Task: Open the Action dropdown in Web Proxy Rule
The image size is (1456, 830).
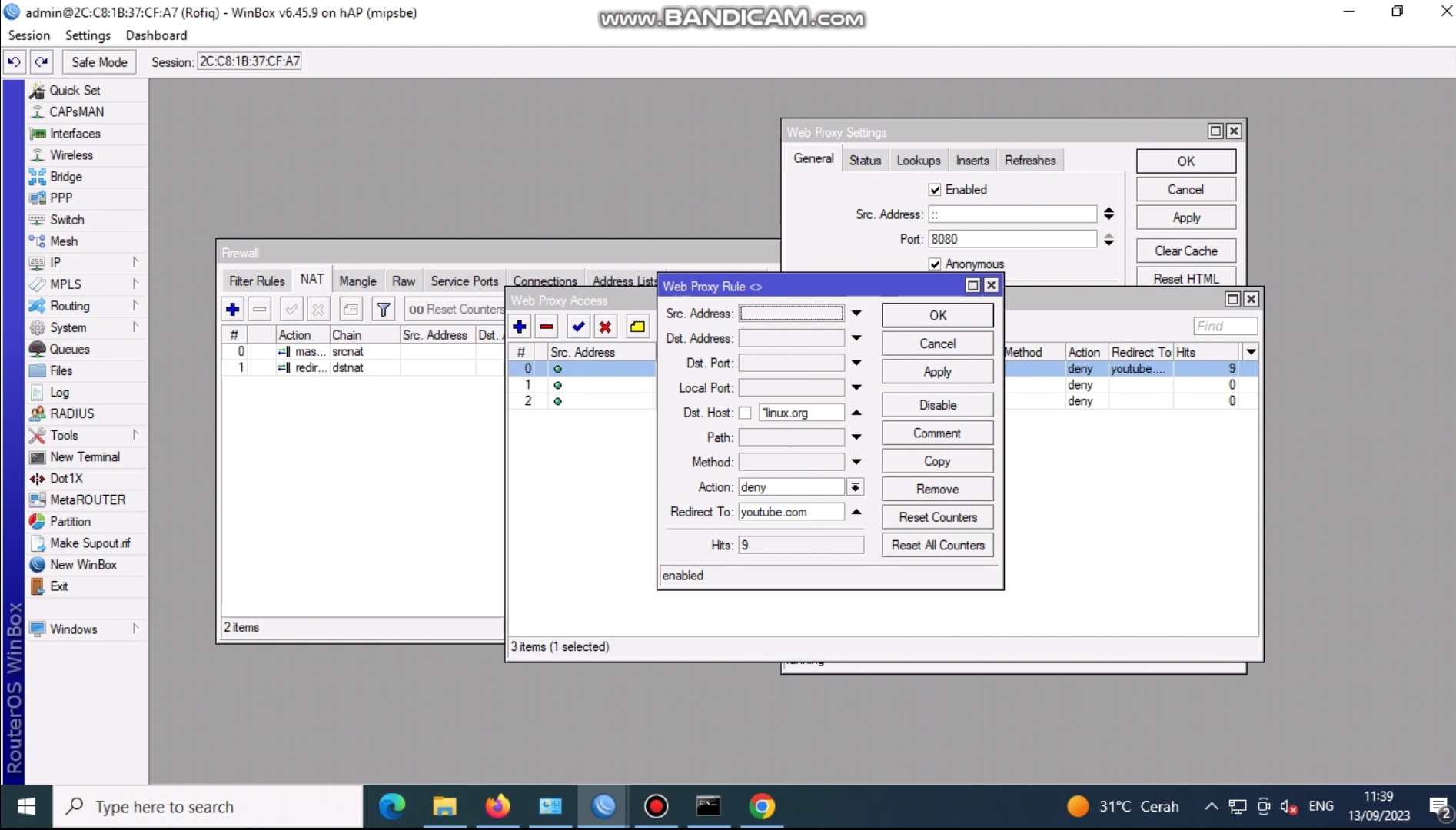Action: pyautogui.click(x=855, y=487)
